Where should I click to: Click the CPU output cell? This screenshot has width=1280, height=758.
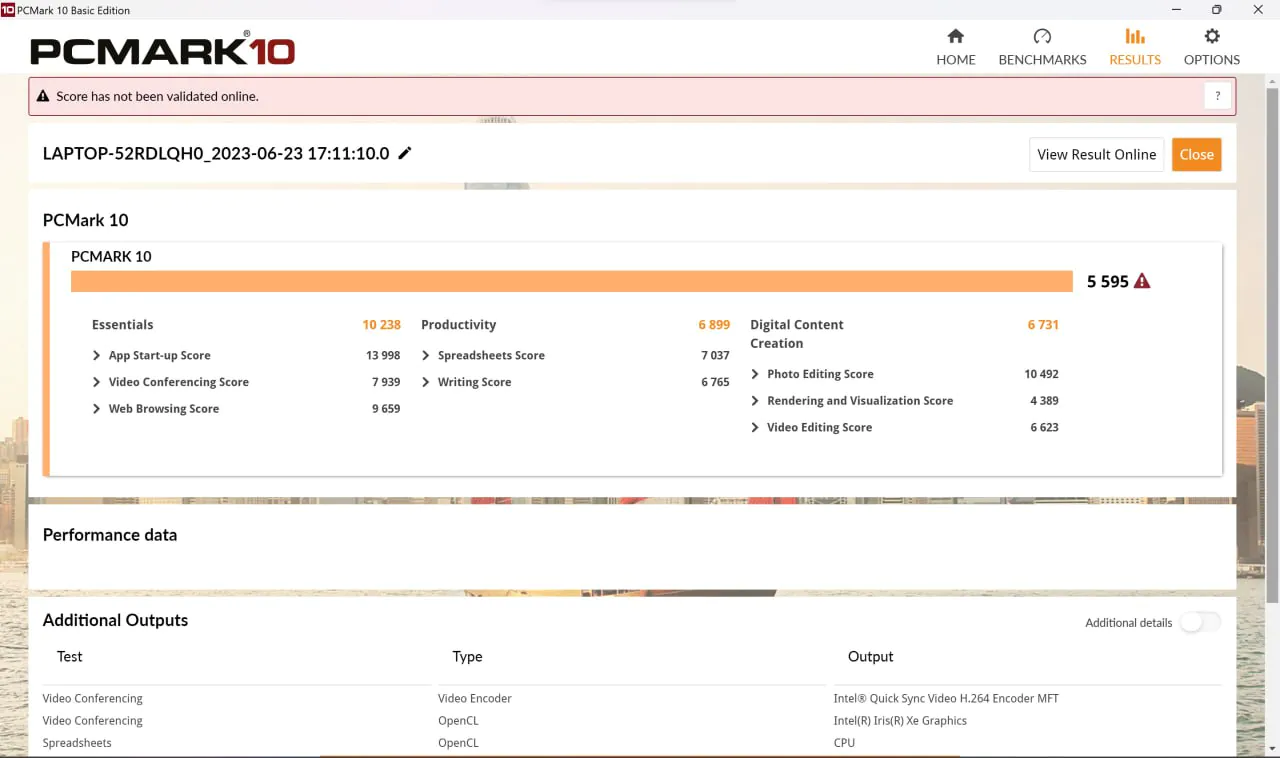844,743
